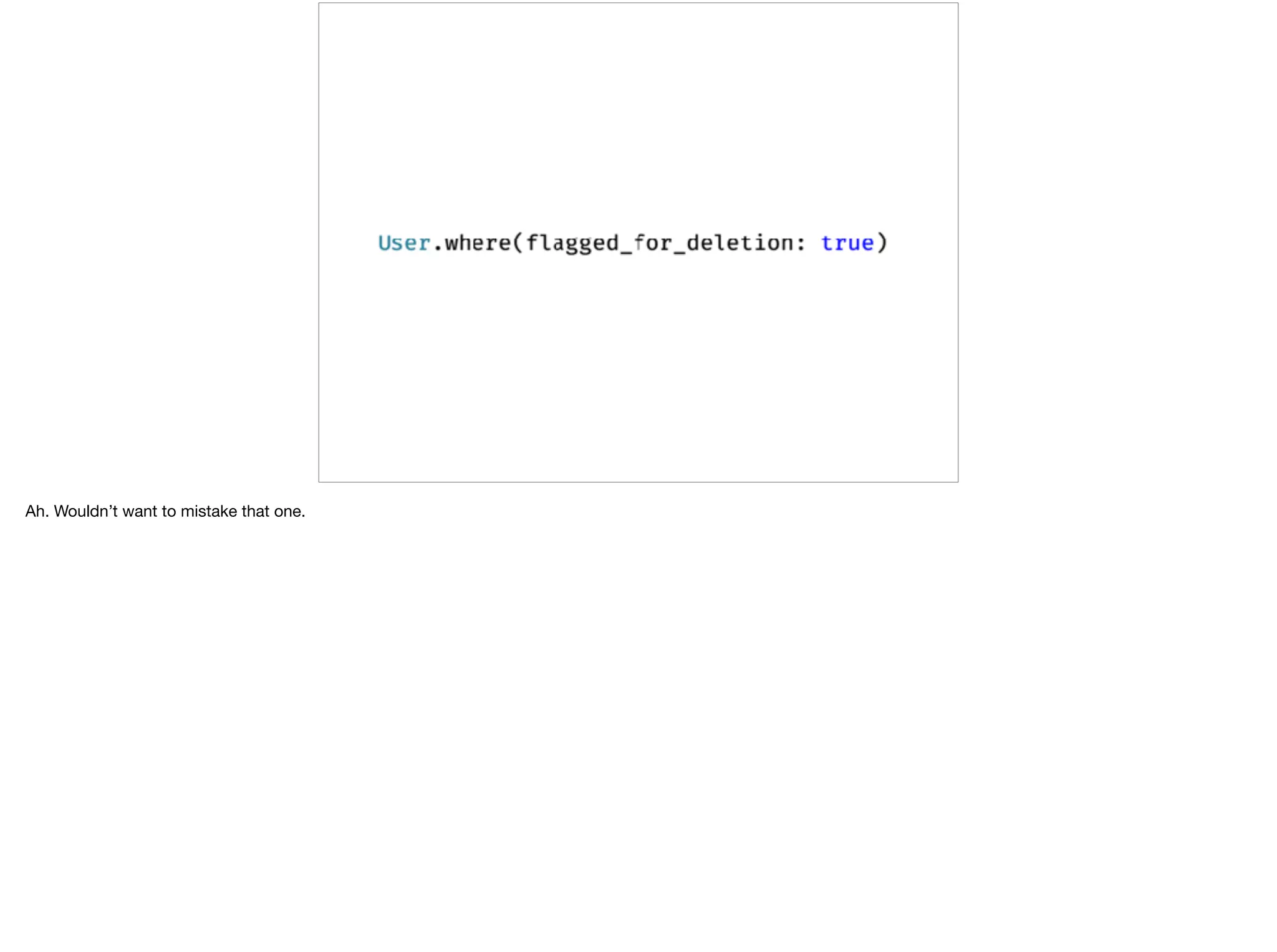
Task: Click the blue 'true' keyword
Action: tap(847, 243)
